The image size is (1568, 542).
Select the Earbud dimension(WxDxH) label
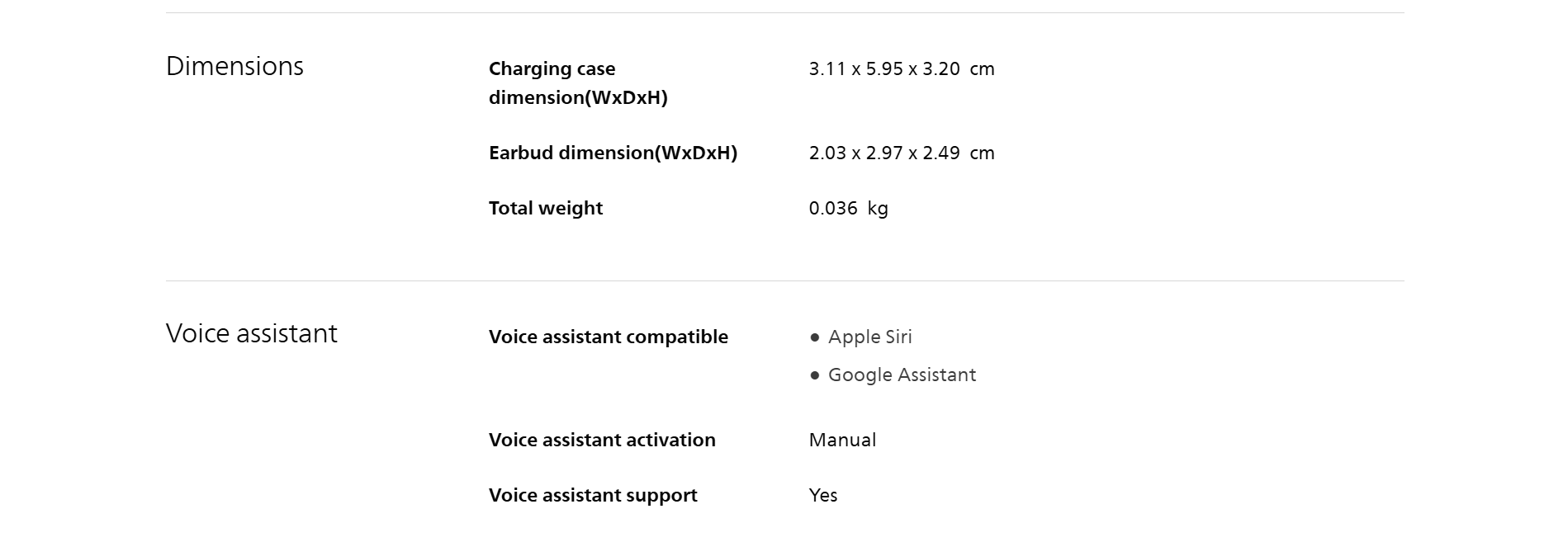point(613,153)
